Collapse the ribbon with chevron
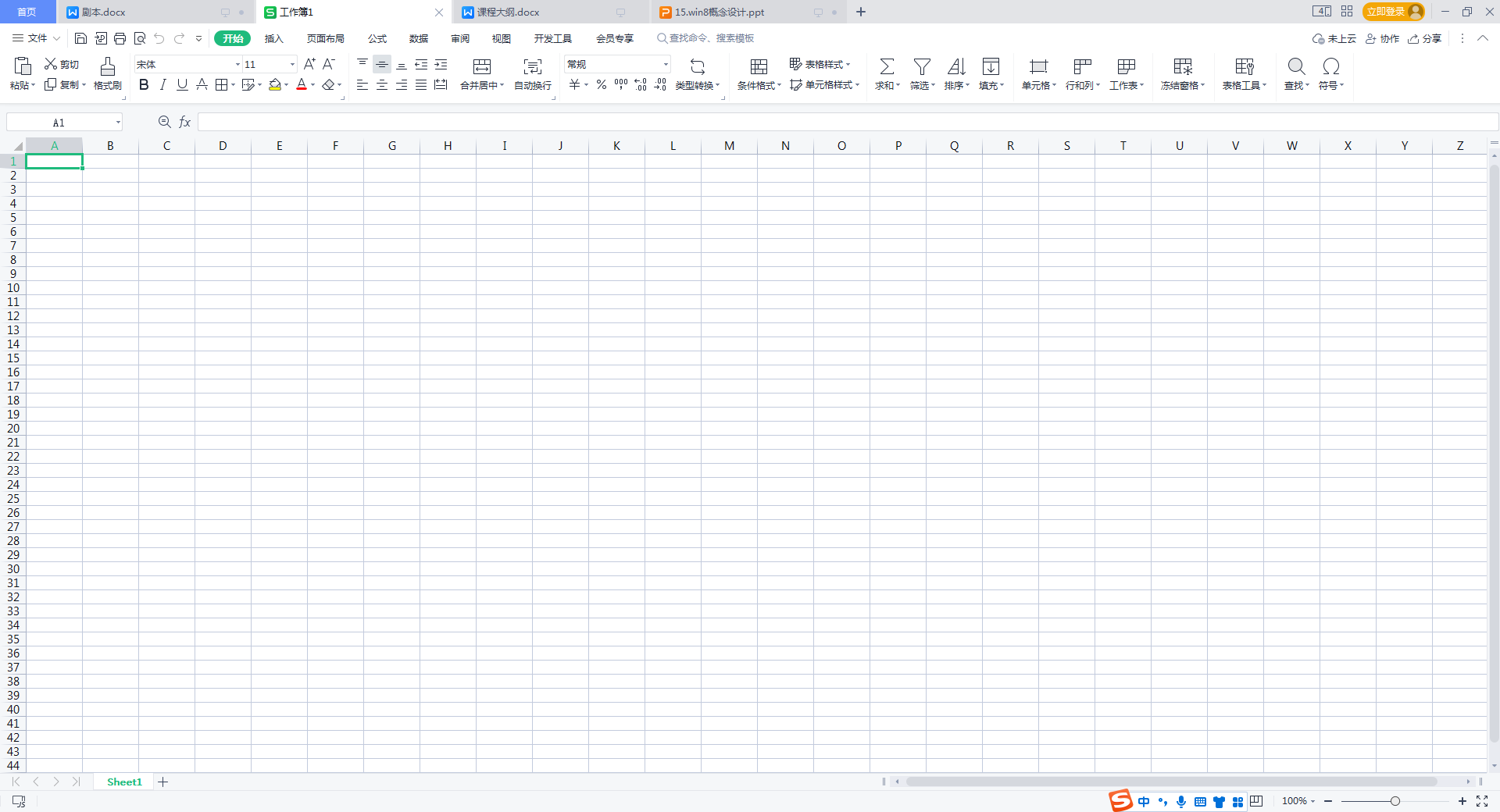This screenshot has width=1500, height=812. pyautogui.click(x=1482, y=38)
